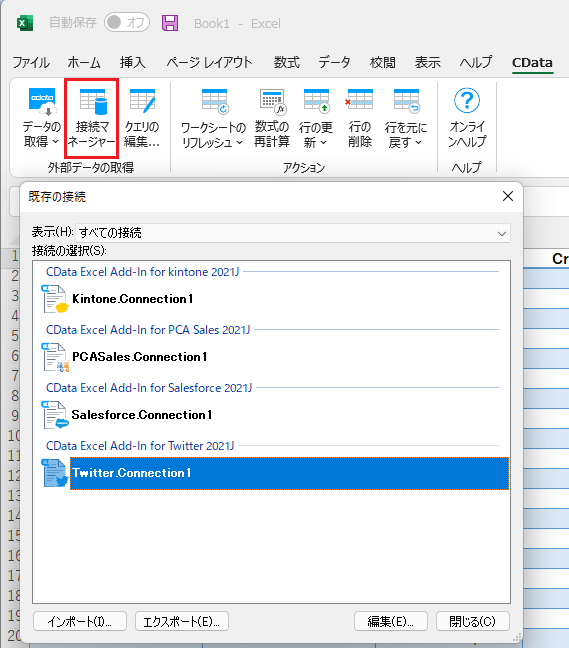Click the Twitter connection file icon
Screen dimensions: 569x648
[x=54, y=473]
